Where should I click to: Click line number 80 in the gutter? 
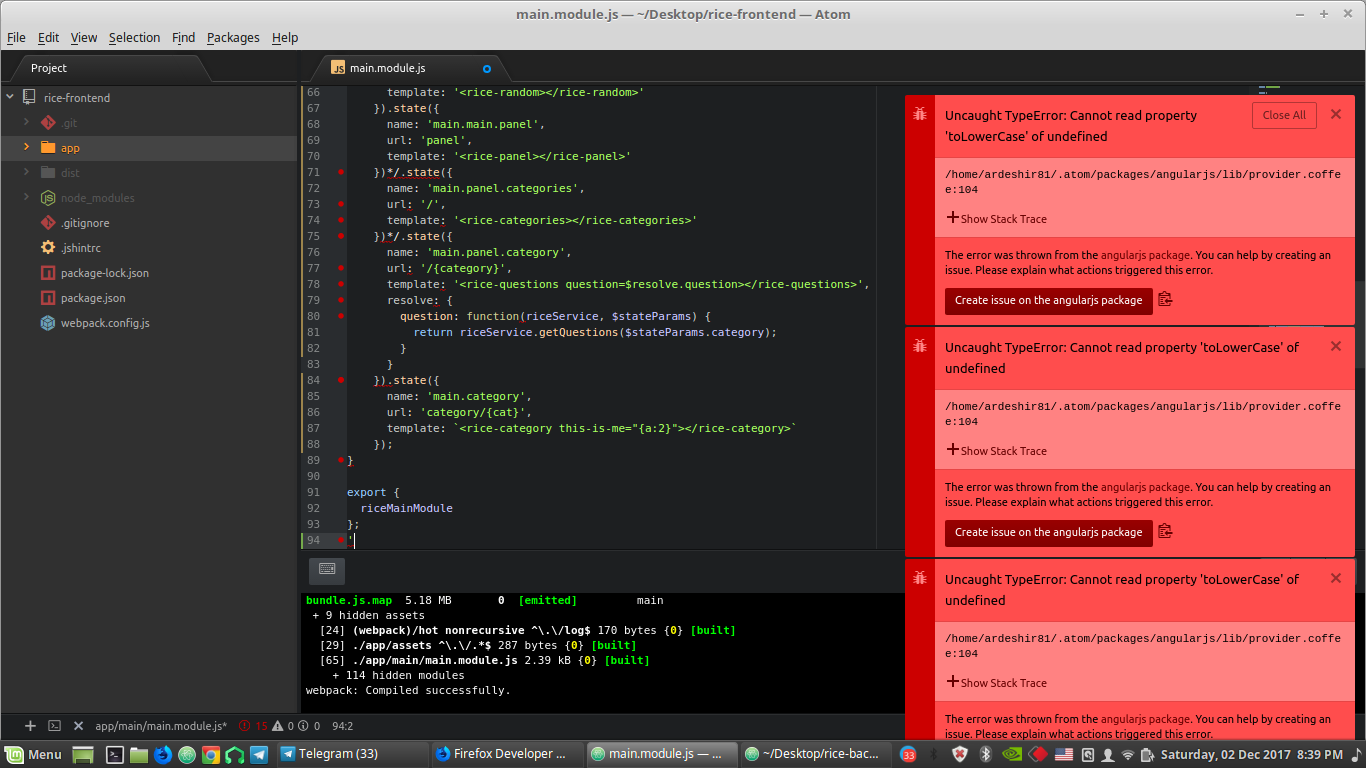(314, 316)
